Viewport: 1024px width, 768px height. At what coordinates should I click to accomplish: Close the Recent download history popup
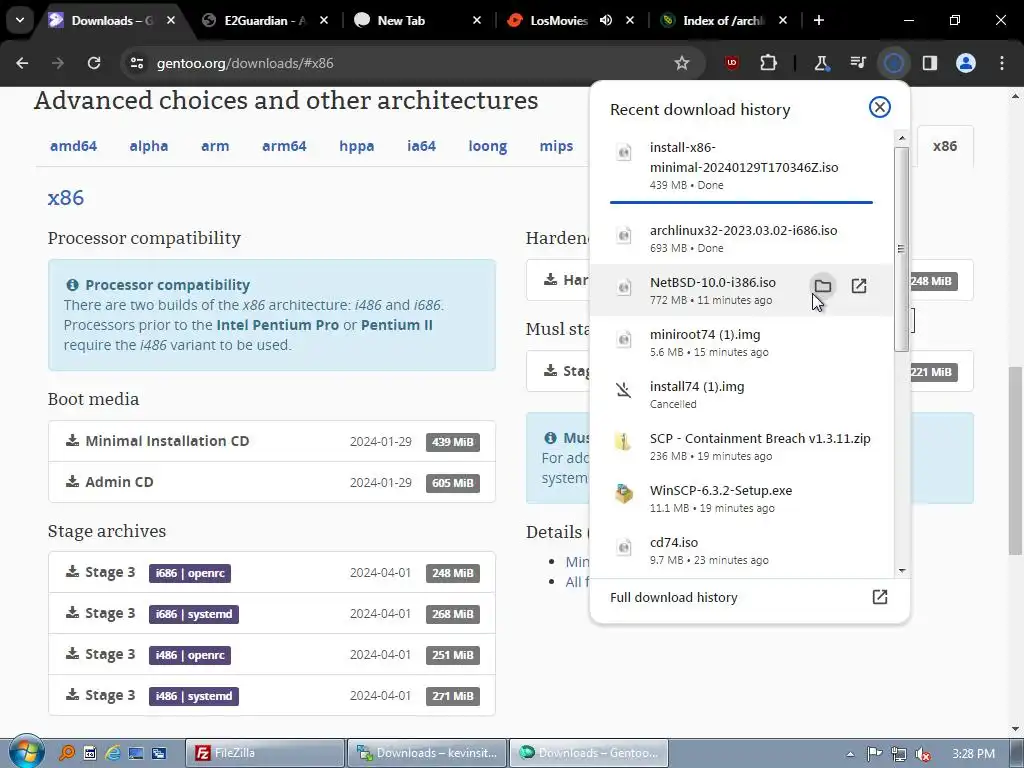880,107
